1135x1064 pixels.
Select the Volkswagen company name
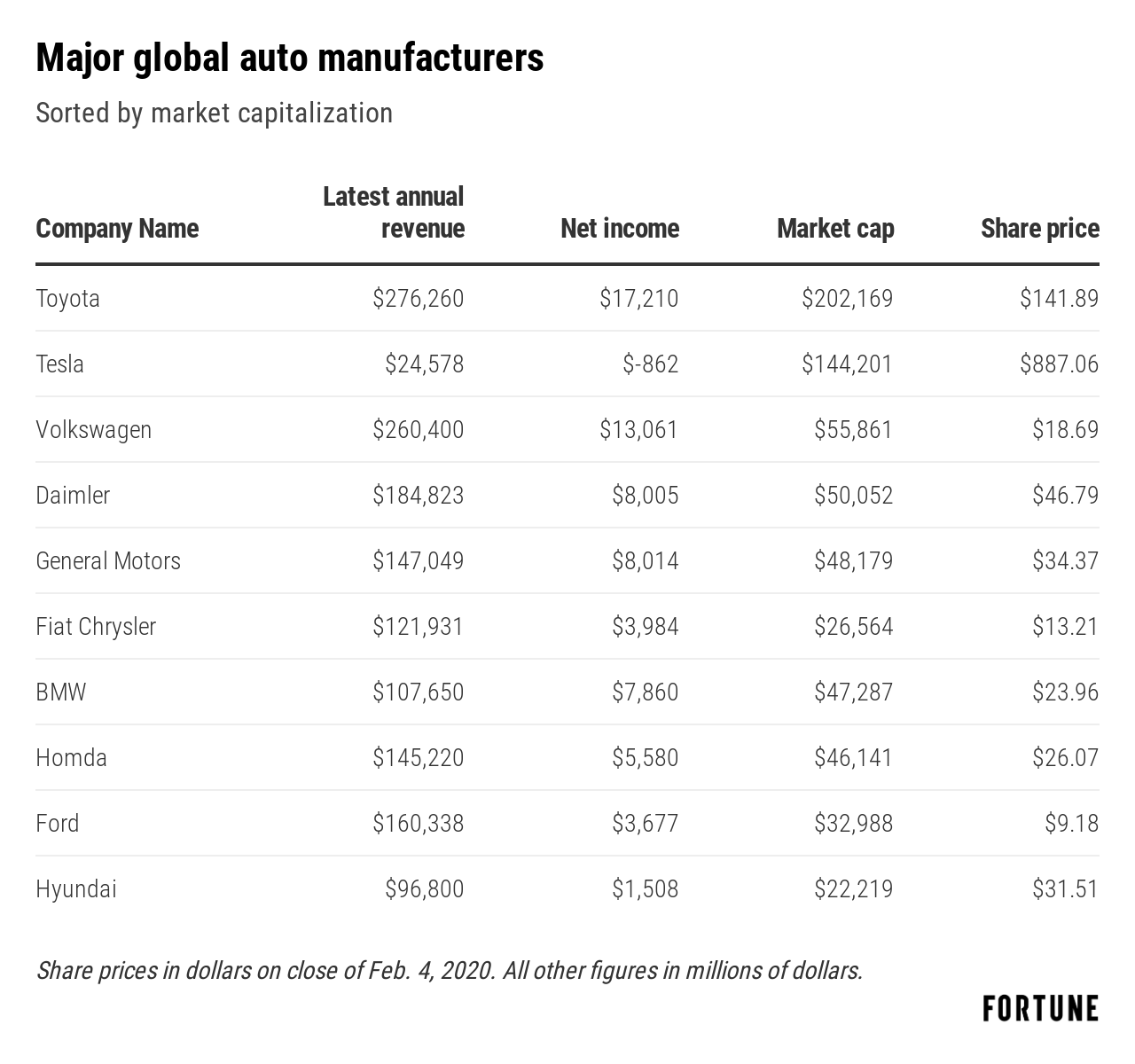[x=94, y=430]
